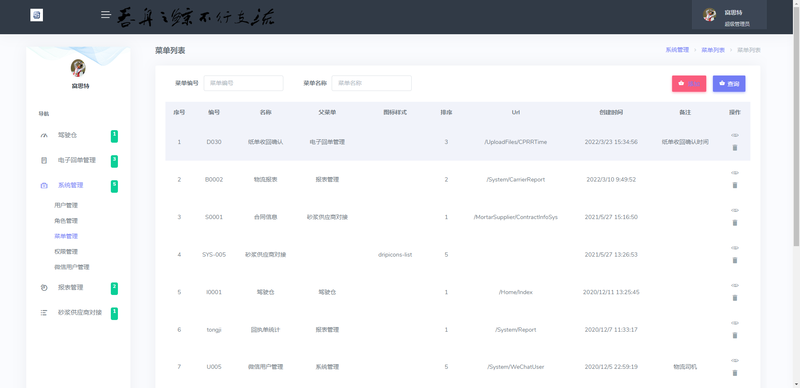Screen dimensions: 800x388
Task: Open the 报表管理 chart icon in the sidebar
Action: pyautogui.click(x=44, y=288)
